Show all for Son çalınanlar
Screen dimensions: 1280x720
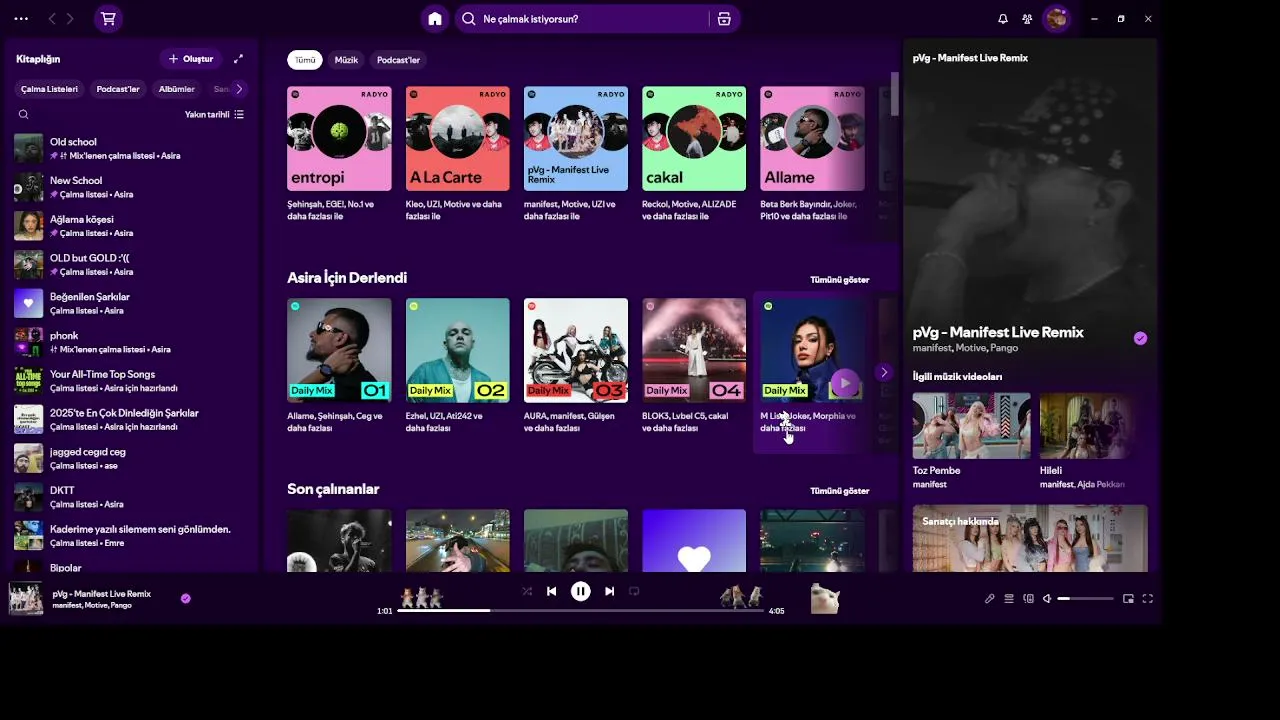click(x=839, y=491)
